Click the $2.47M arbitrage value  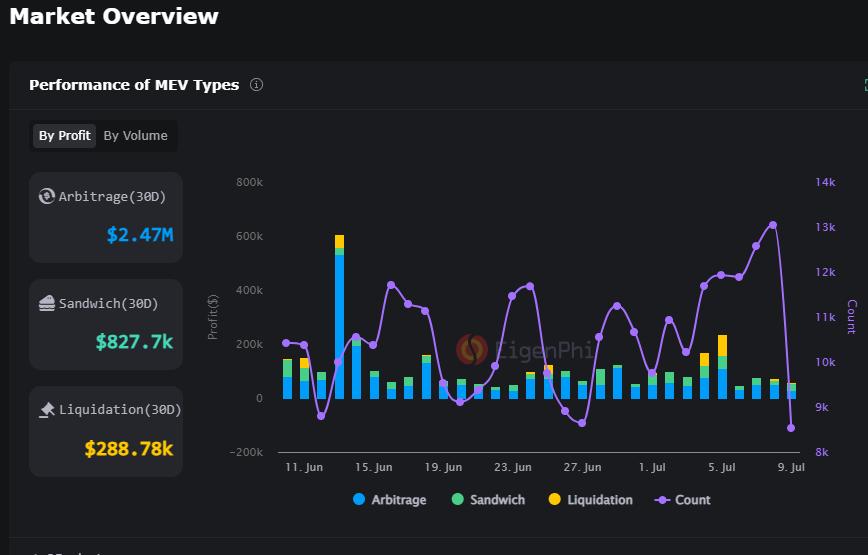(x=140, y=235)
